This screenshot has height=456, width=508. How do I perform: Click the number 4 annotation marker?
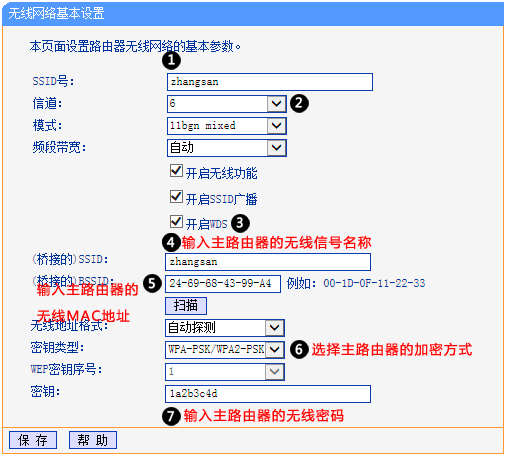171,242
